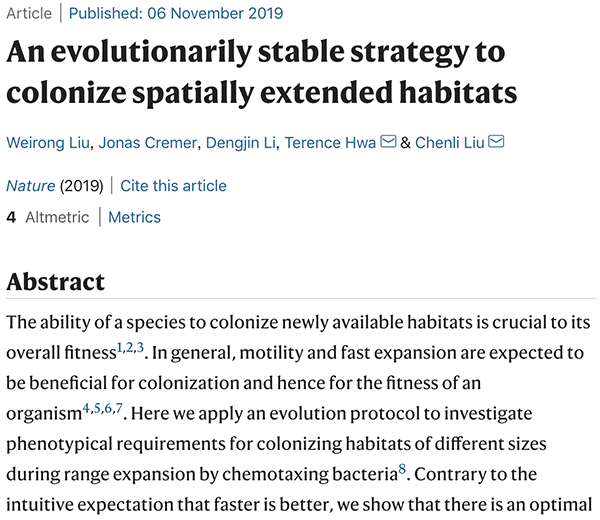Click the Abstract section heading

point(55,282)
